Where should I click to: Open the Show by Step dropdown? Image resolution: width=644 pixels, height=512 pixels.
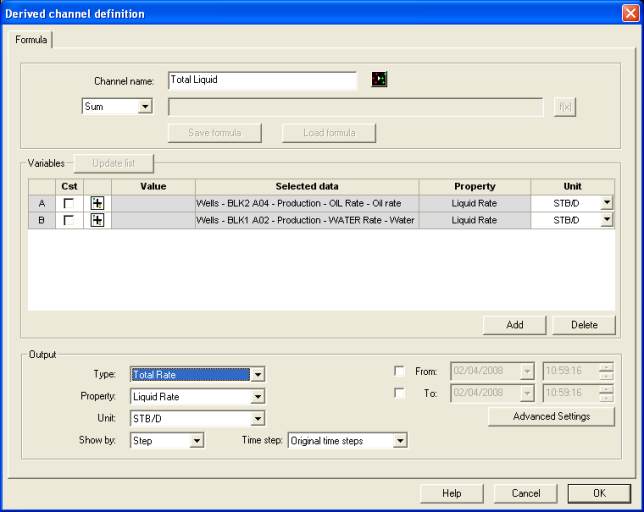(197, 441)
